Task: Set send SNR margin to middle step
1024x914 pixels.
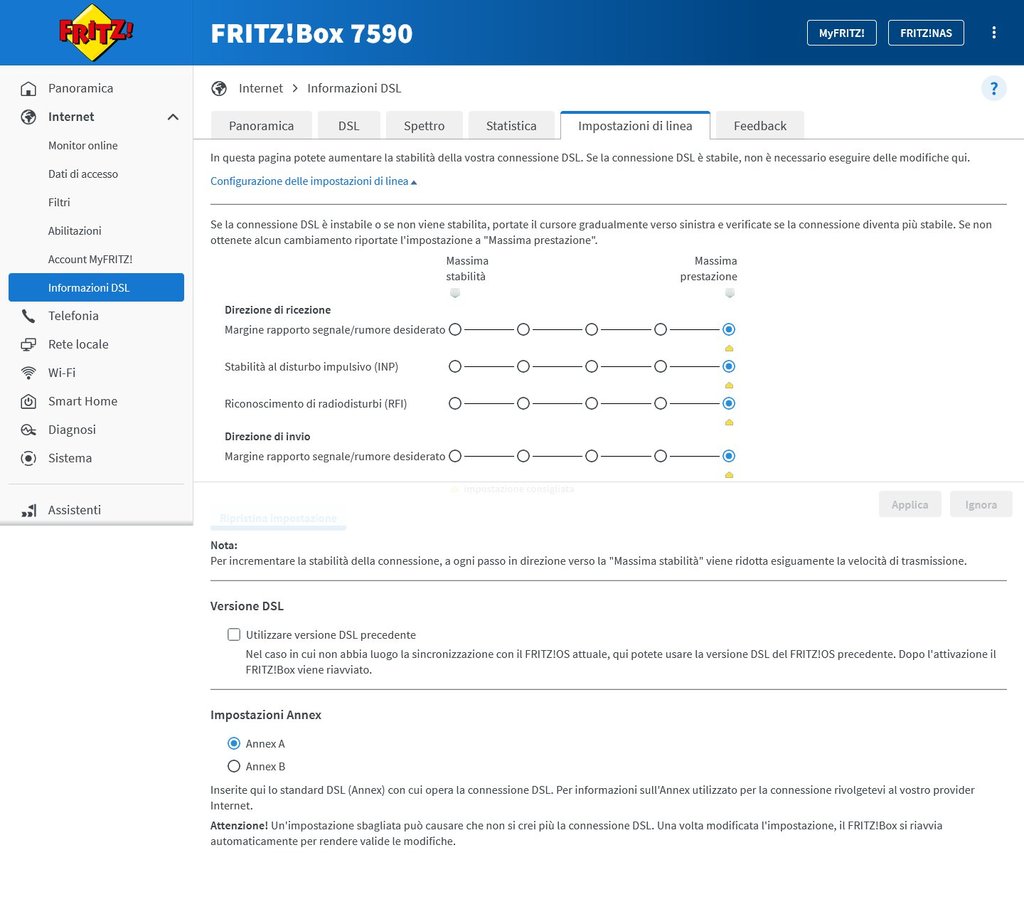Action: tap(592, 456)
